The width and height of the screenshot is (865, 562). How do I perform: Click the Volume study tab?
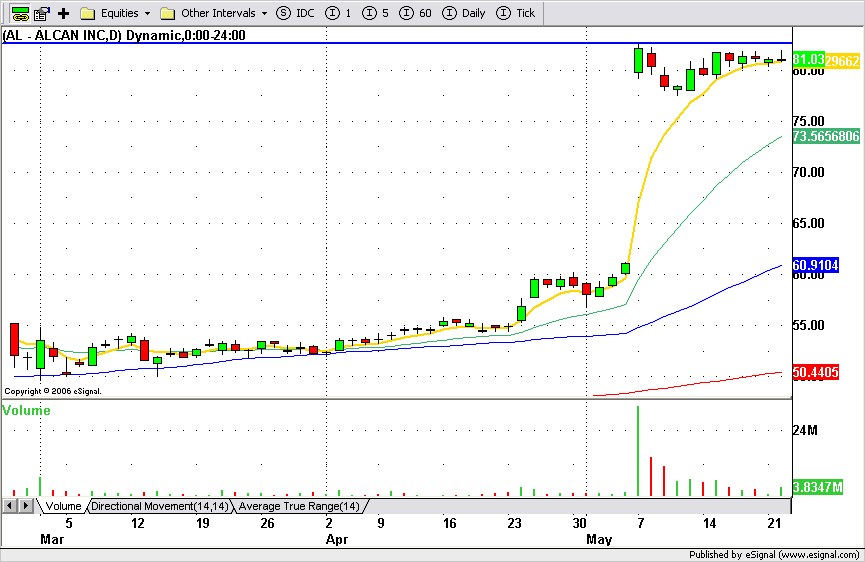[x=63, y=506]
